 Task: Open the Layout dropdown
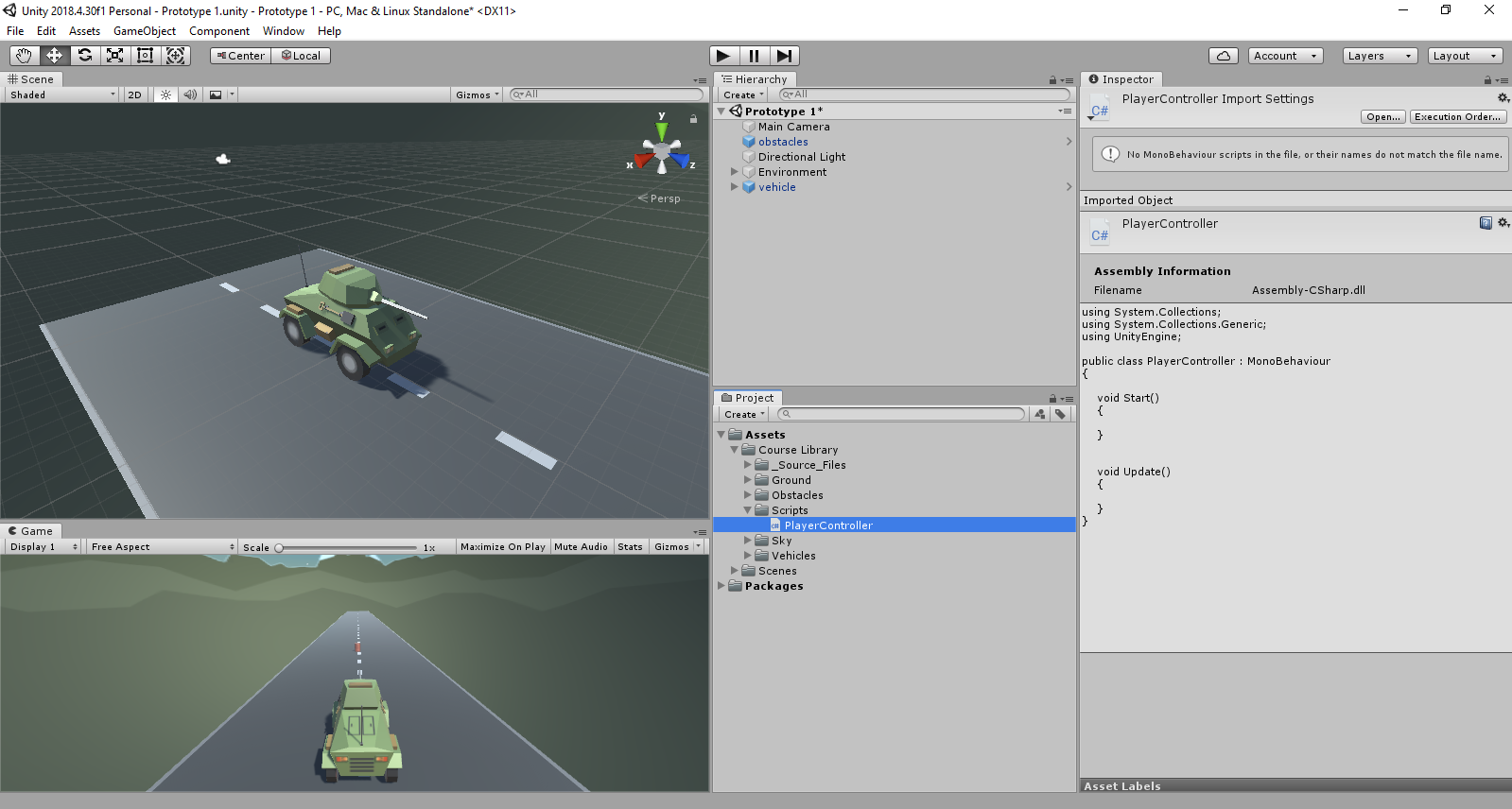pyautogui.click(x=1465, y=56)
